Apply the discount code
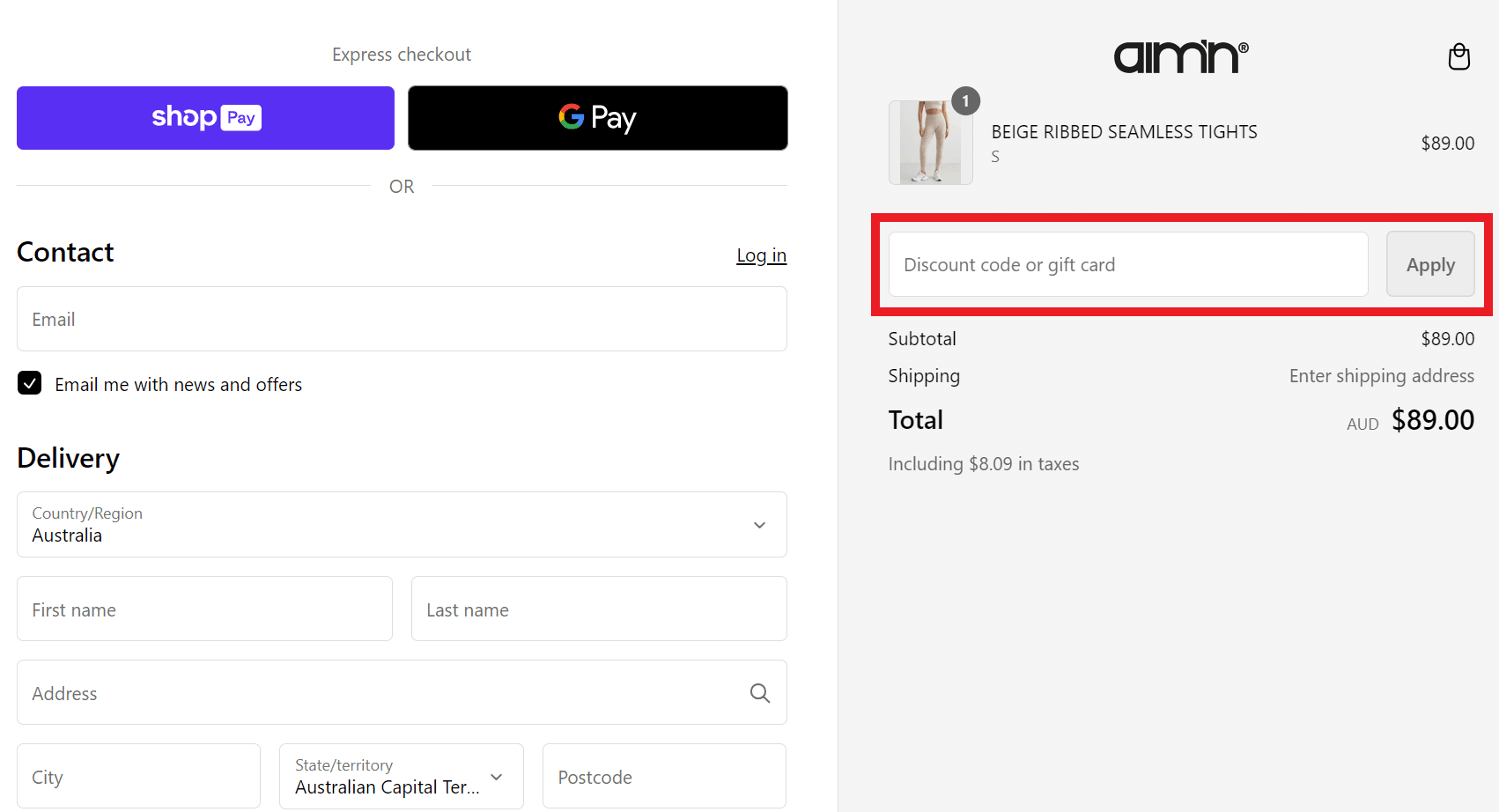The height and width of the screenshot is (812, 1500). [x=1430, y=265]
